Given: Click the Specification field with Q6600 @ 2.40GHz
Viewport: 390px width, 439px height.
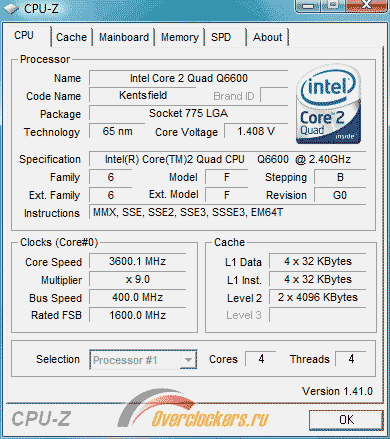Looking at the screenshot, I should [228, 159].
